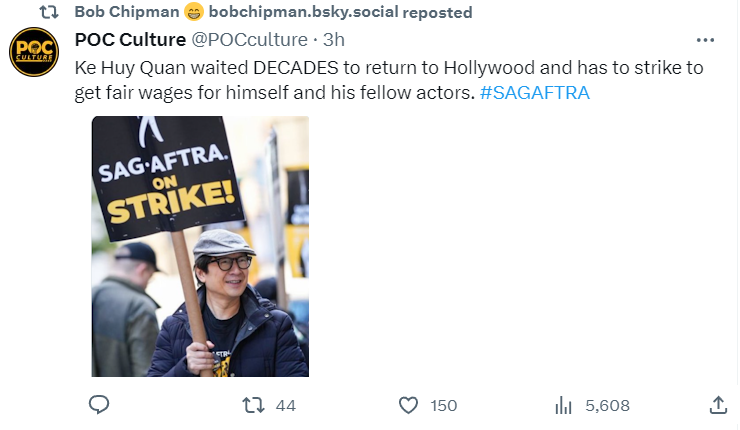This screenshot has width=740, height=430.
Task: Open Bob Chipman's profile from the repost line
Action: click(127, 12)
